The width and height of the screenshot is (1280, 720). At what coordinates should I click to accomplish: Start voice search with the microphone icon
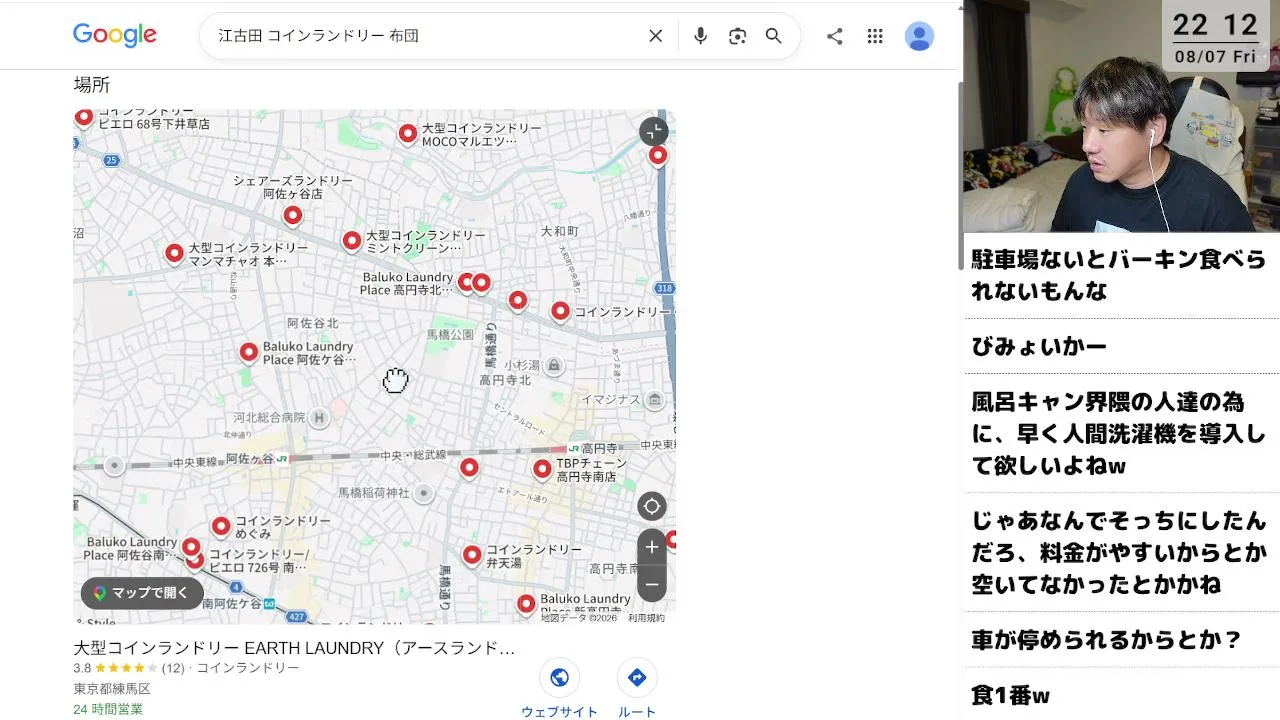700,36
